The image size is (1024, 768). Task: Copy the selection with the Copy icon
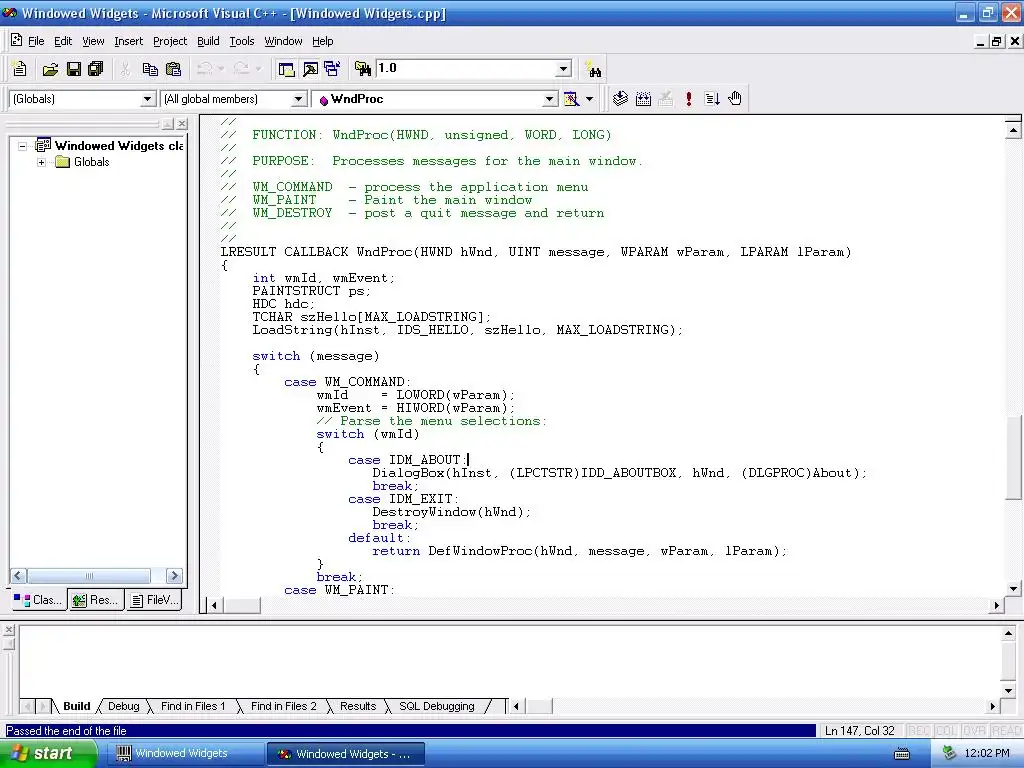click(x=150, y=69)
